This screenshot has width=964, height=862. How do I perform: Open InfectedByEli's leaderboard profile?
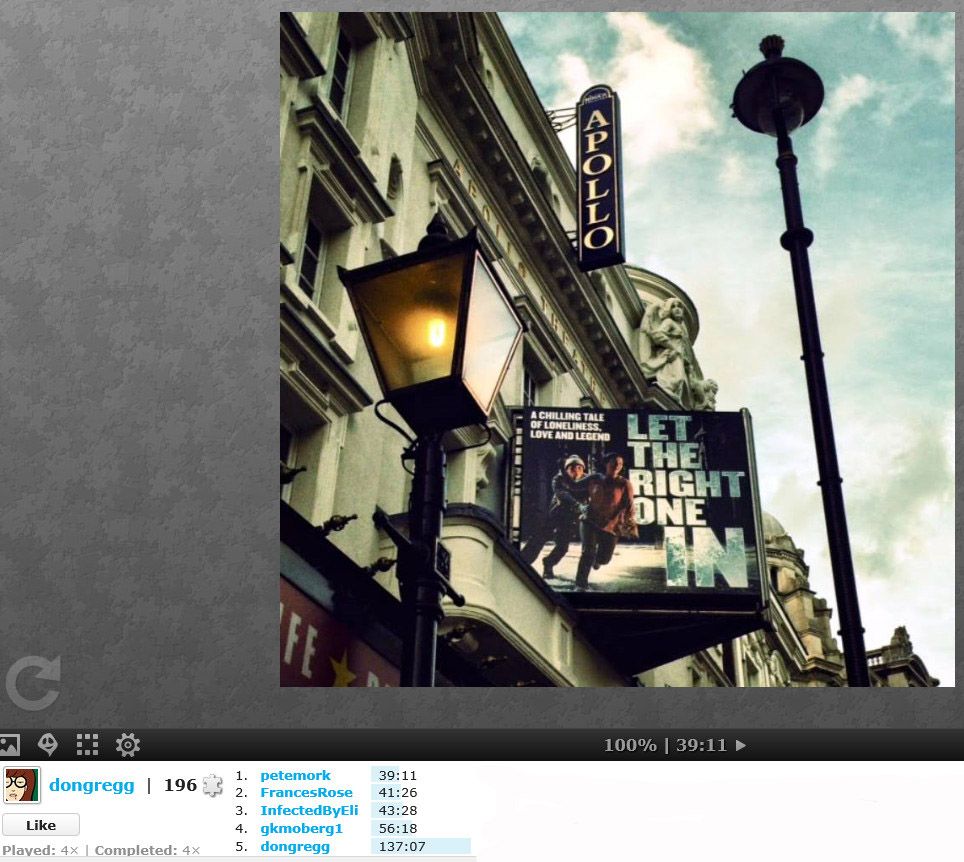pos(309,811)
